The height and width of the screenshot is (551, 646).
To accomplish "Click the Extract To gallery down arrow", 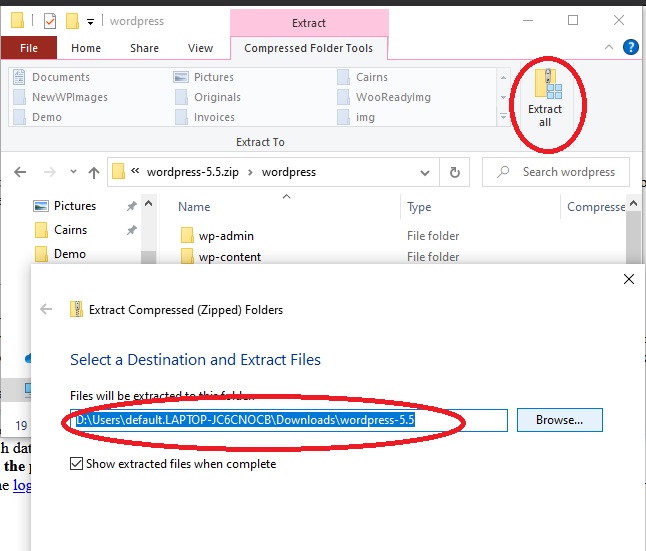I will 503,97.
